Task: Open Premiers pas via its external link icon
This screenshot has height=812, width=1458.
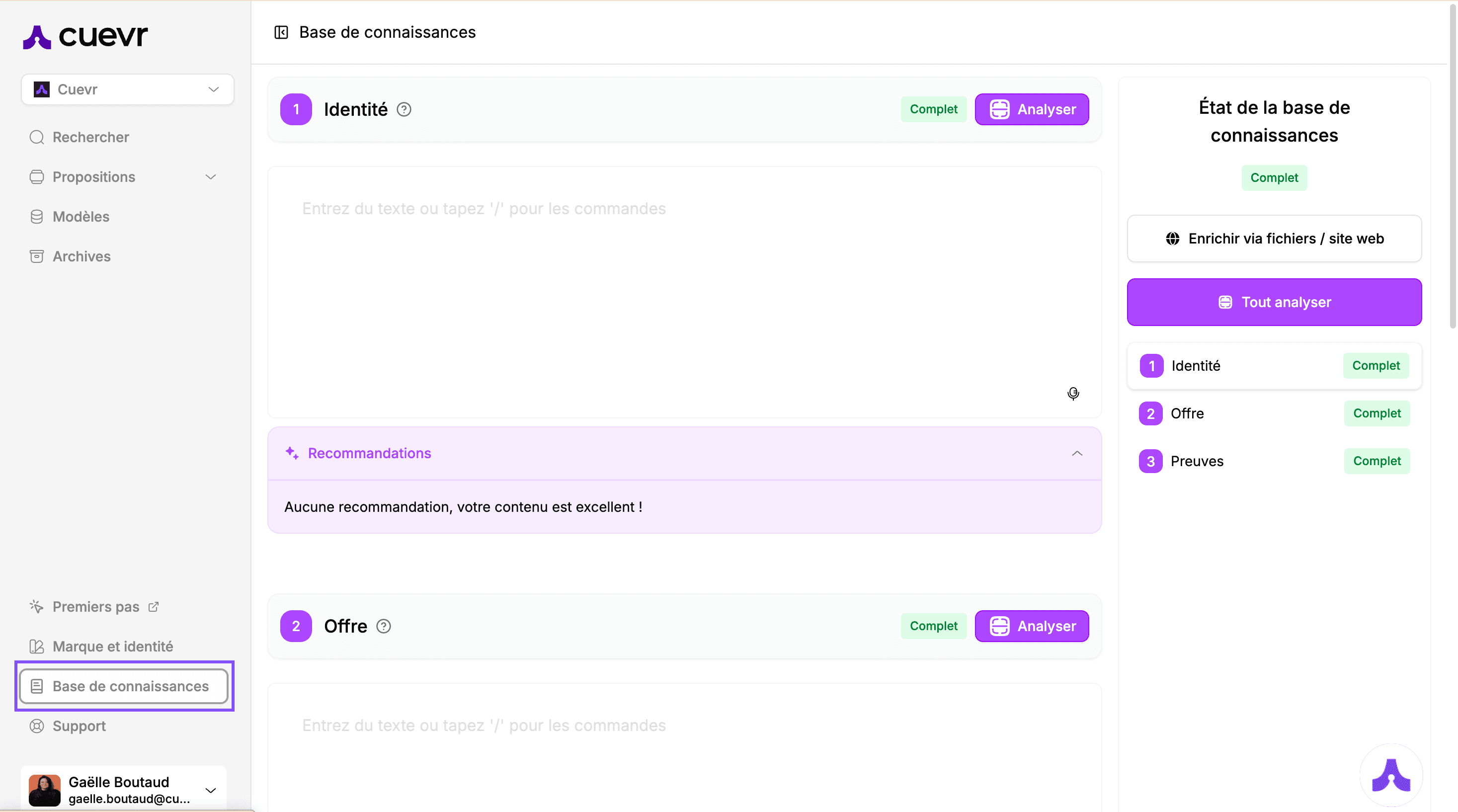Action: click(x=153, y=606)
